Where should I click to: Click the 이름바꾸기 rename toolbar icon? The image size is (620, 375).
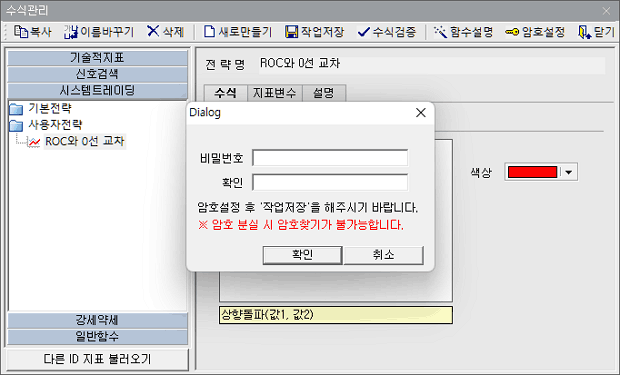pos(71,32)
